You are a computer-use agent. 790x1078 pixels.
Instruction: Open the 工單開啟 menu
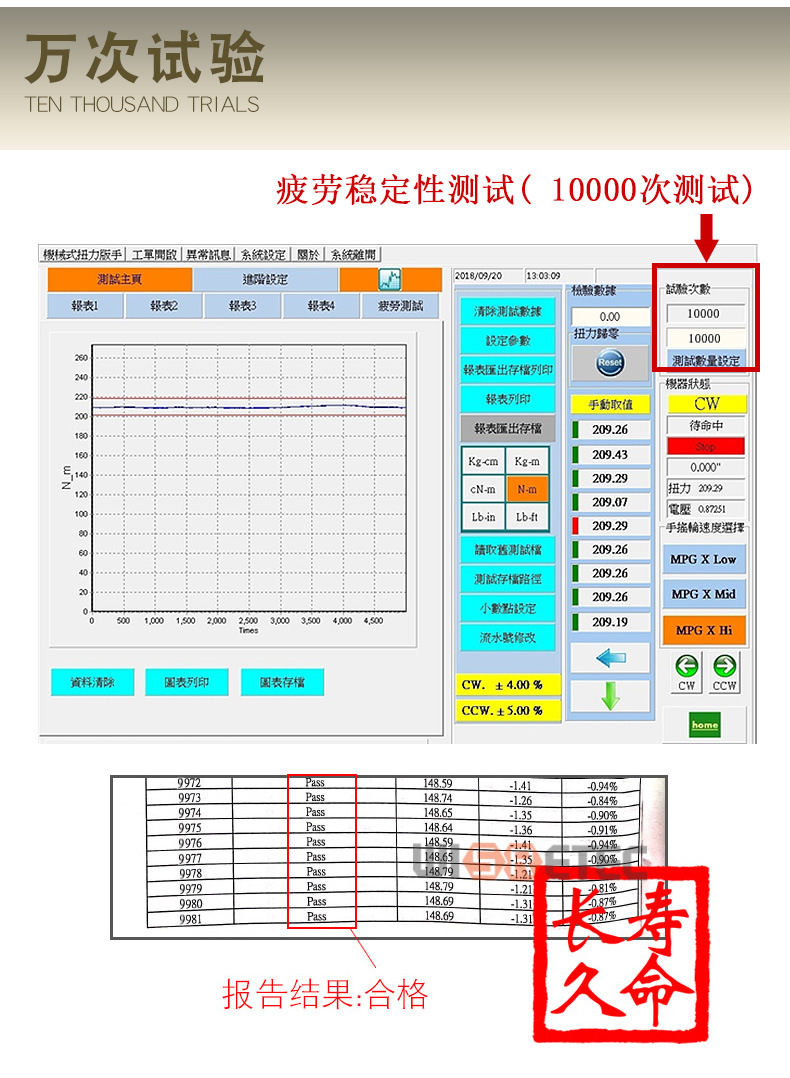(x=154, y=255)
